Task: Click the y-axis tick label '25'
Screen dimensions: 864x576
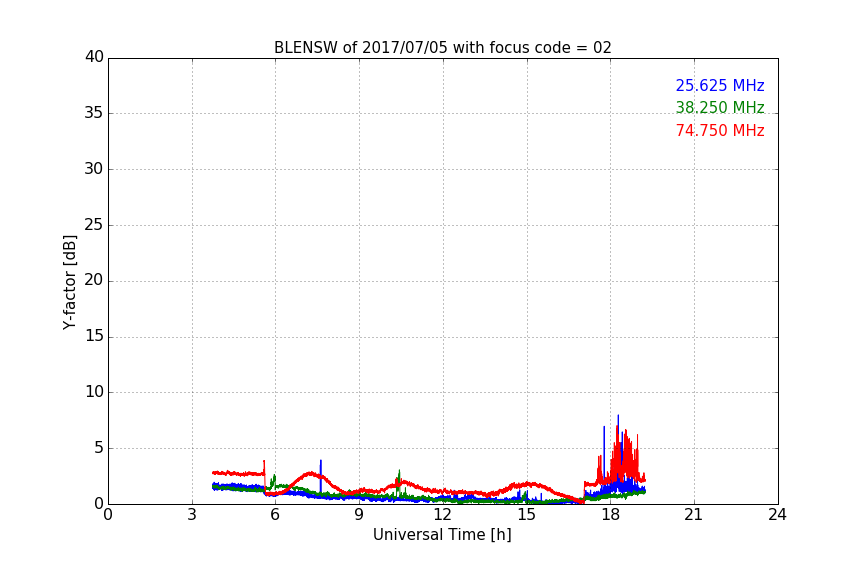Action: click(x=94, y=224)
